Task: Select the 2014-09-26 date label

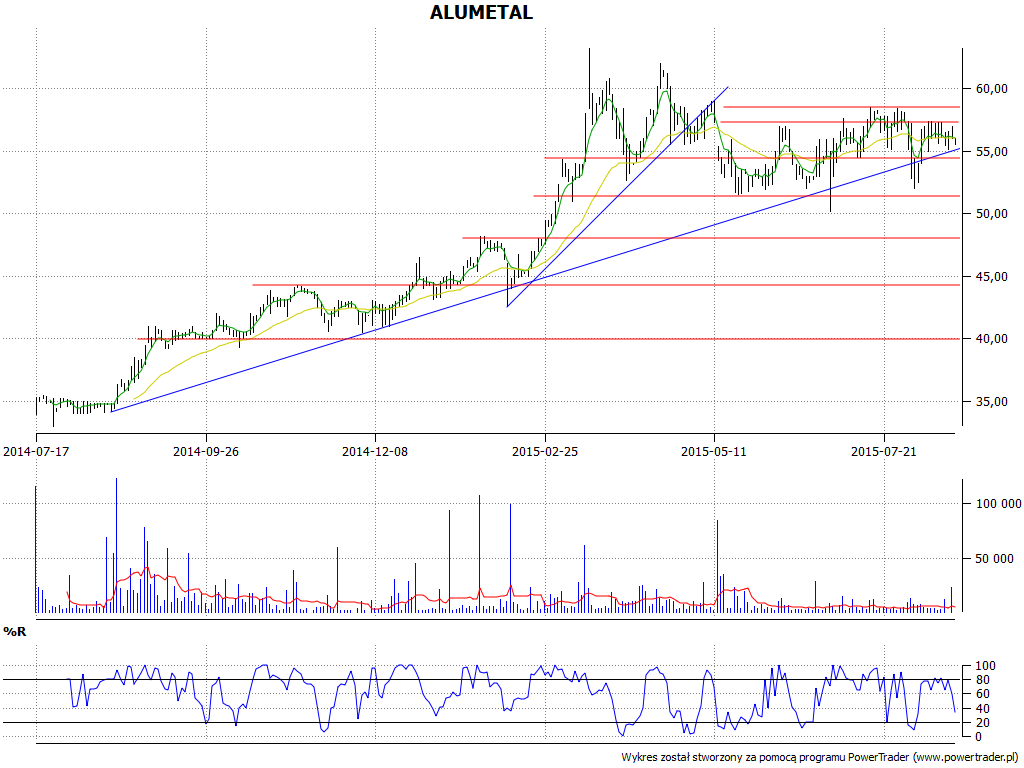Action: (206, 451)
